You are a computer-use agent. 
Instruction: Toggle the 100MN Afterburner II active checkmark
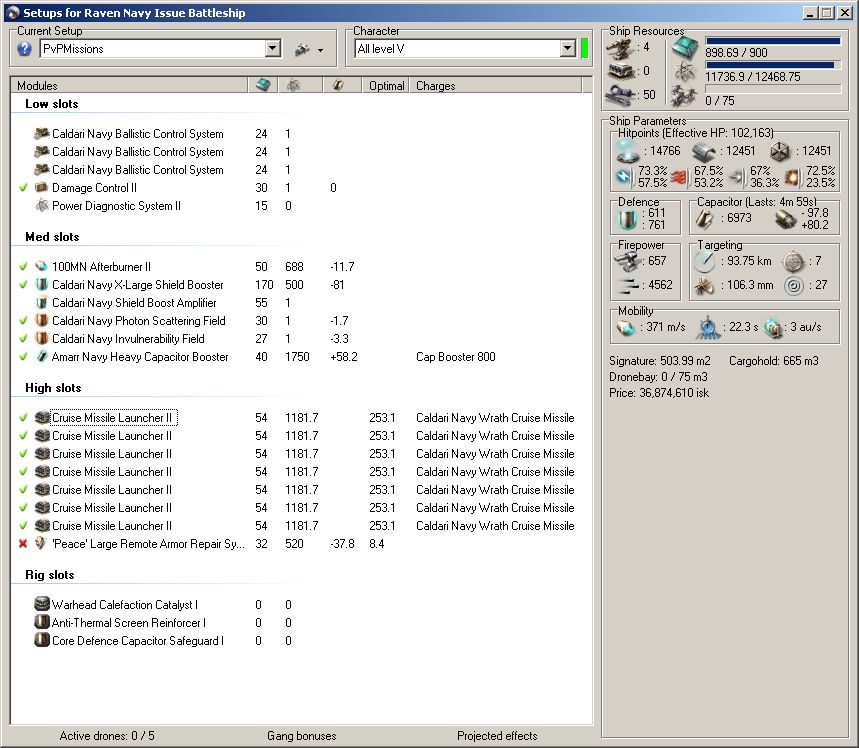point(23,267)
